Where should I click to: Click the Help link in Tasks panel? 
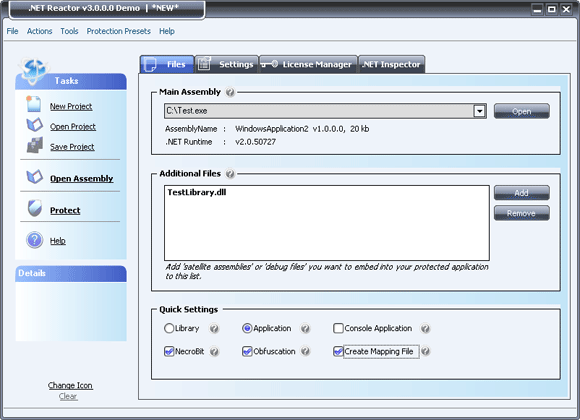pos(58,241)
